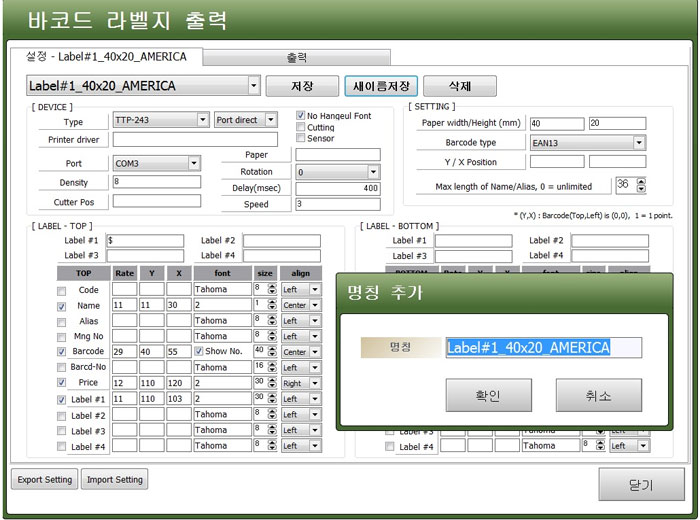Open the COM3 port dropdown
This screenshot has height=520, width=700.
(194, 163)
